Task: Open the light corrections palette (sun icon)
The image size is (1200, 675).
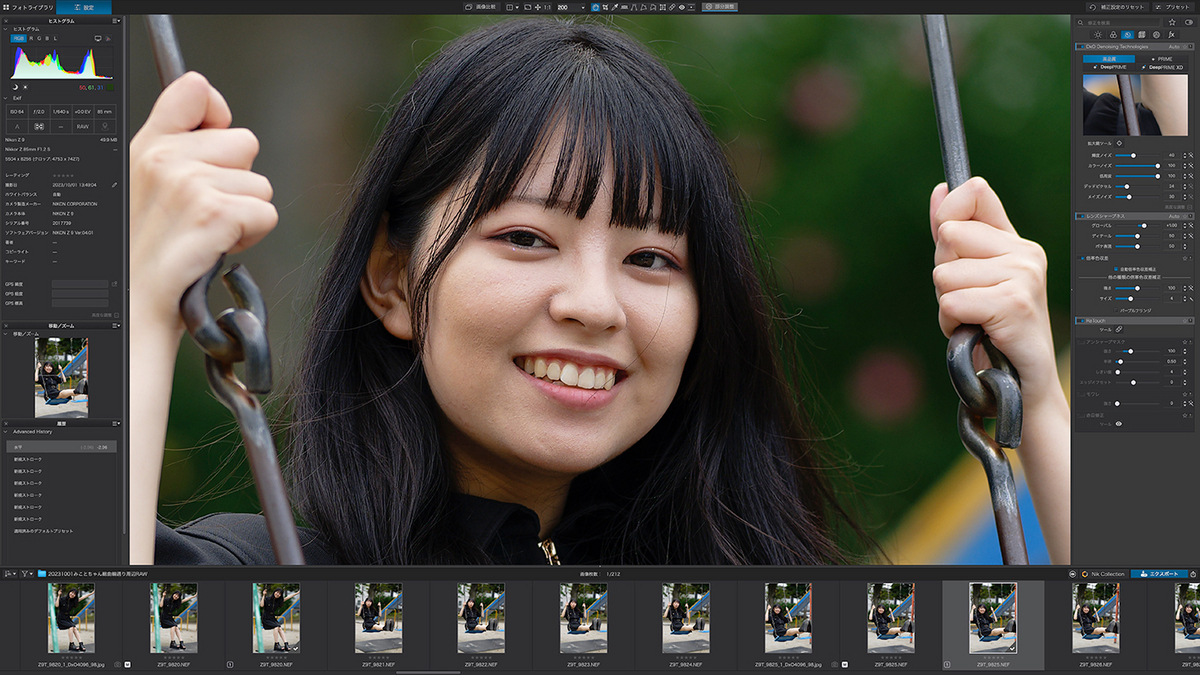Action: (1098, 34)
